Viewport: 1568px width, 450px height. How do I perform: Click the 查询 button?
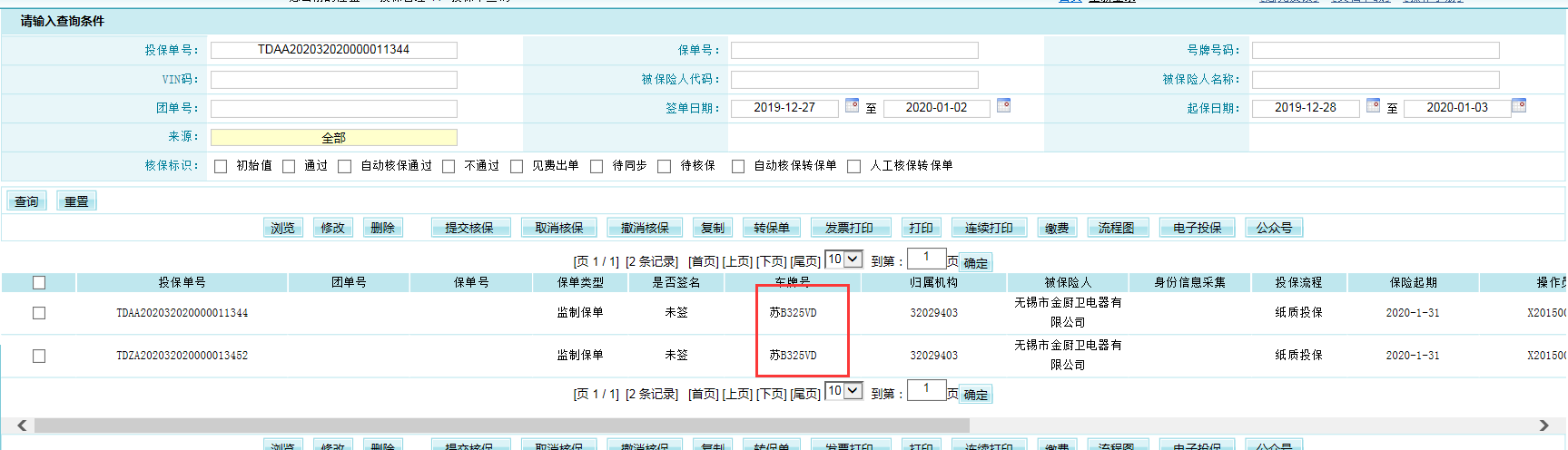[26, 201]
